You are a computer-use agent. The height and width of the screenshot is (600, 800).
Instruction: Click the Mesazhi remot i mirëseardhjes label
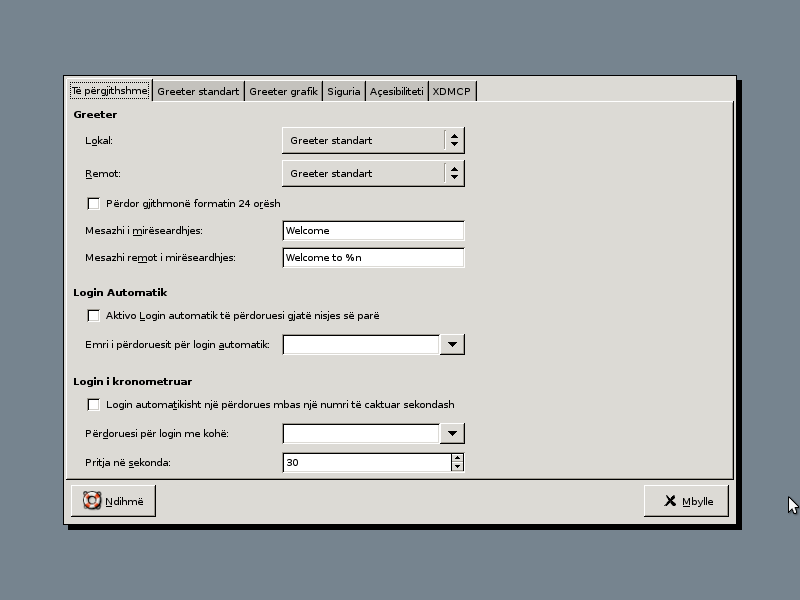(160, 258)
